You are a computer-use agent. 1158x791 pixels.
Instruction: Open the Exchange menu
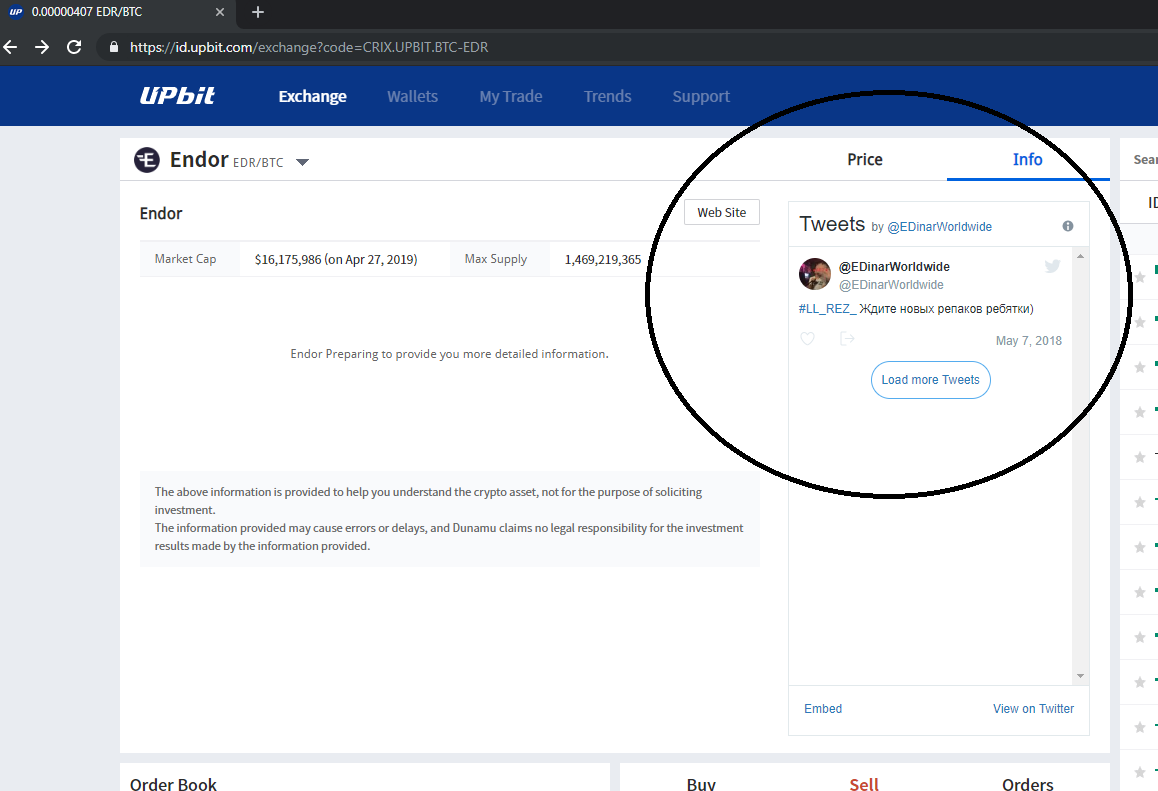[x=312, y=97]
